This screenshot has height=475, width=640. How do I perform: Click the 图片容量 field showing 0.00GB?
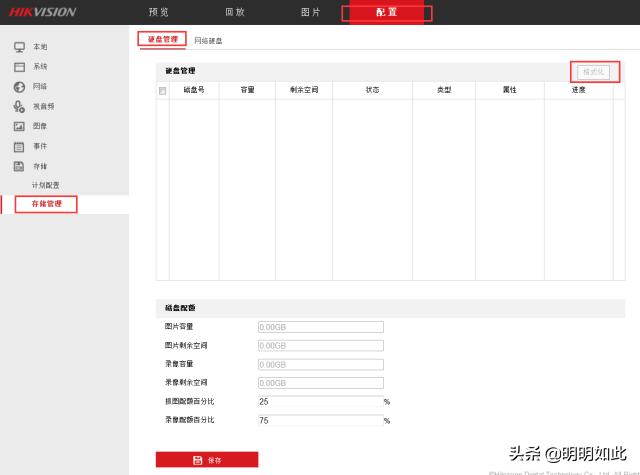[x=321, y=327]
